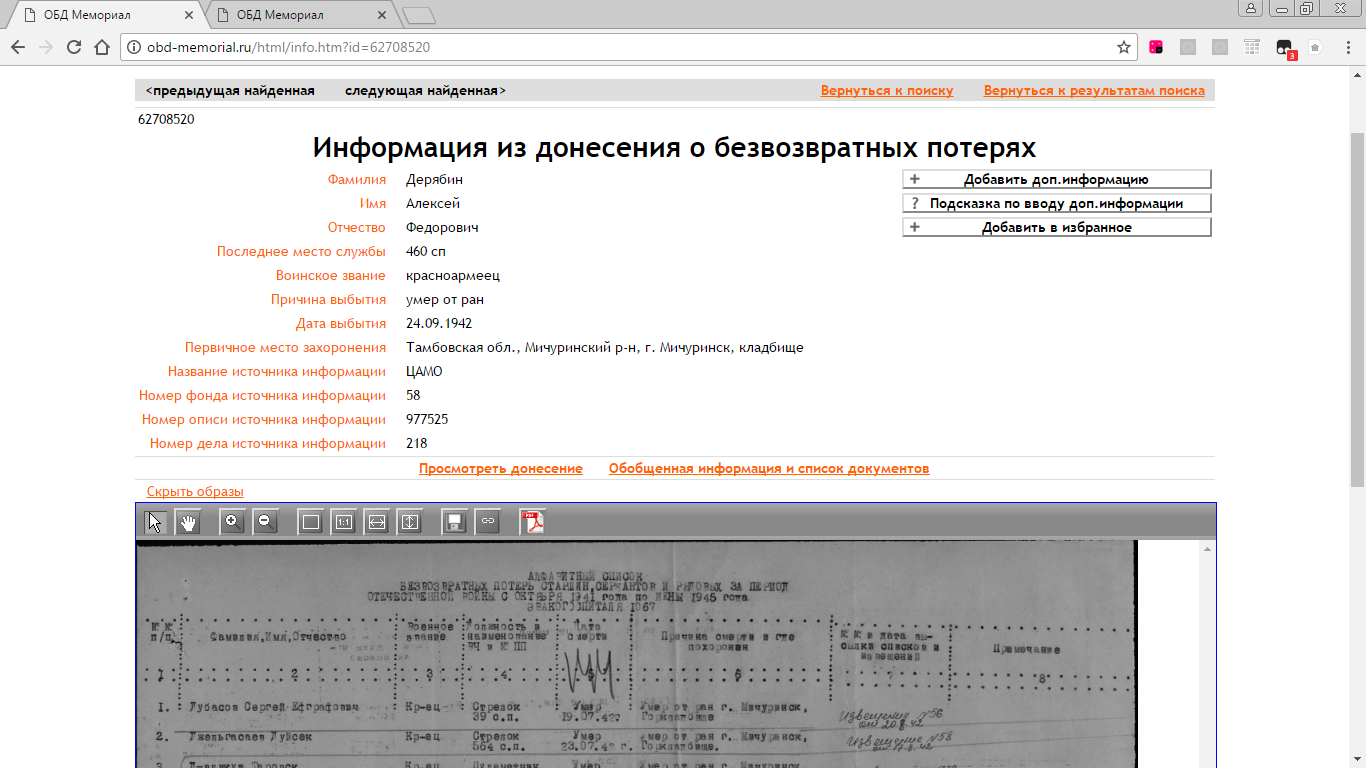The image size is (1366, 768).
Task: Show image at 1:1 scale
Action: pyautogui.click(x=343, y=522)
